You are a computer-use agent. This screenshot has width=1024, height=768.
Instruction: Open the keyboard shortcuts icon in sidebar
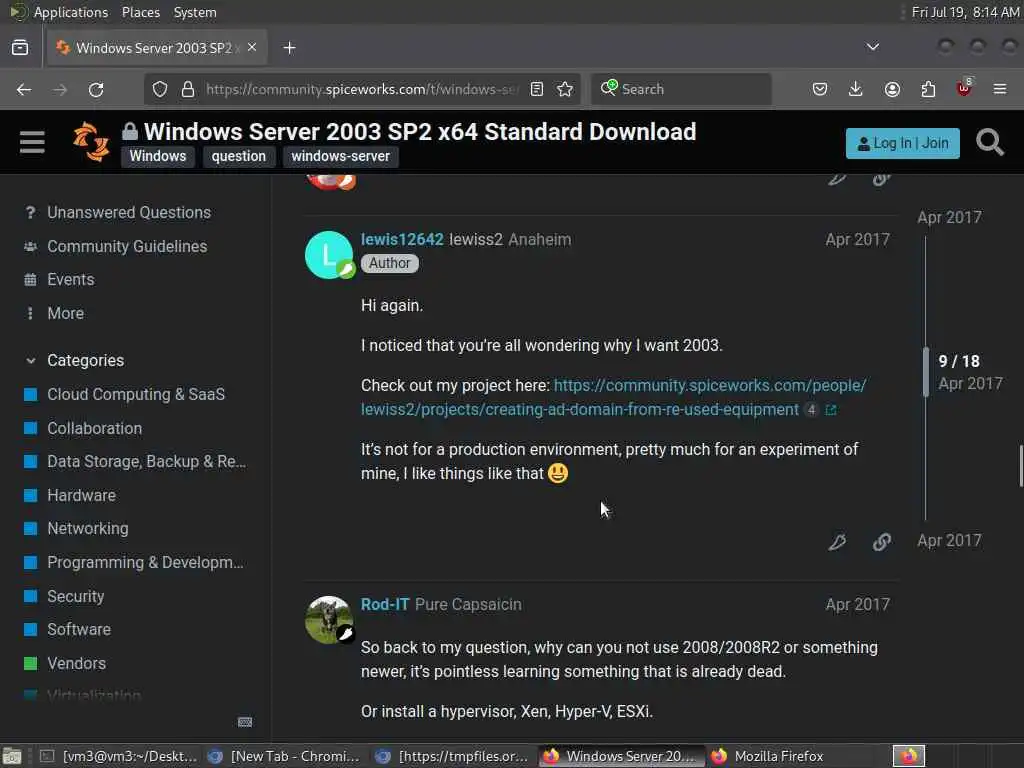click(x=245, y=722)
